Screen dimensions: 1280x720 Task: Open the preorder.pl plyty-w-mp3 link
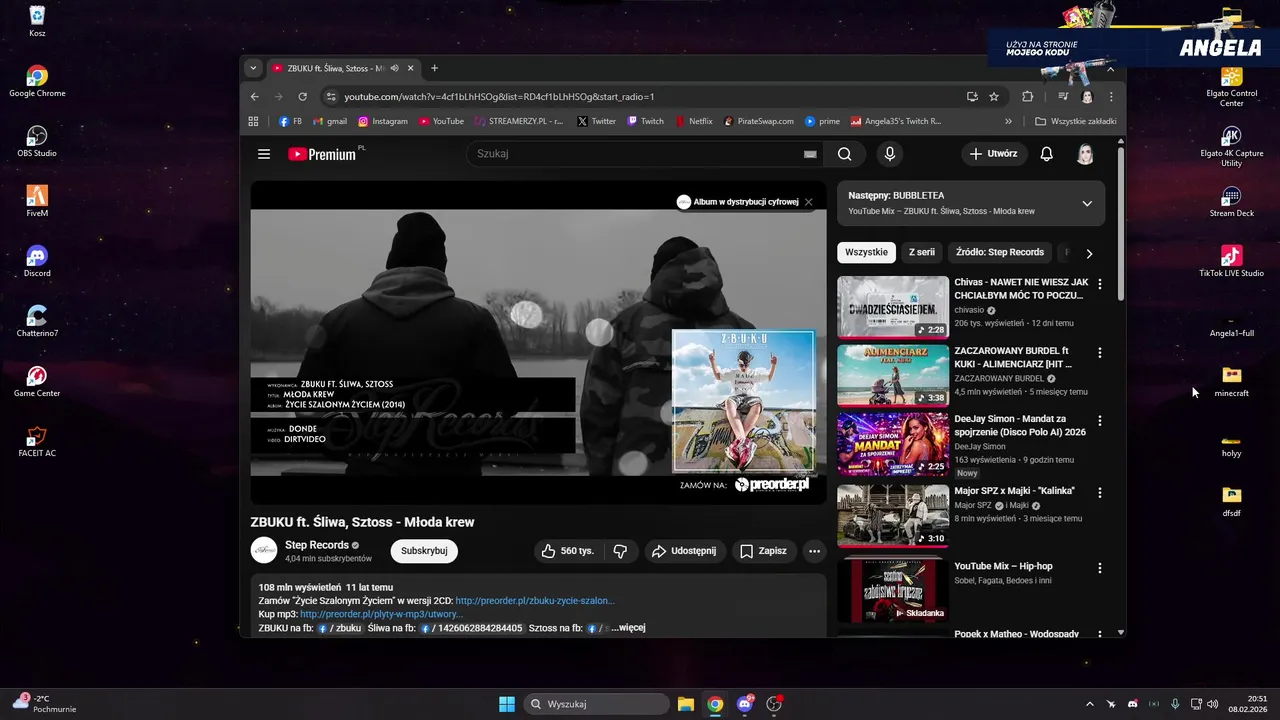[381, 614]
